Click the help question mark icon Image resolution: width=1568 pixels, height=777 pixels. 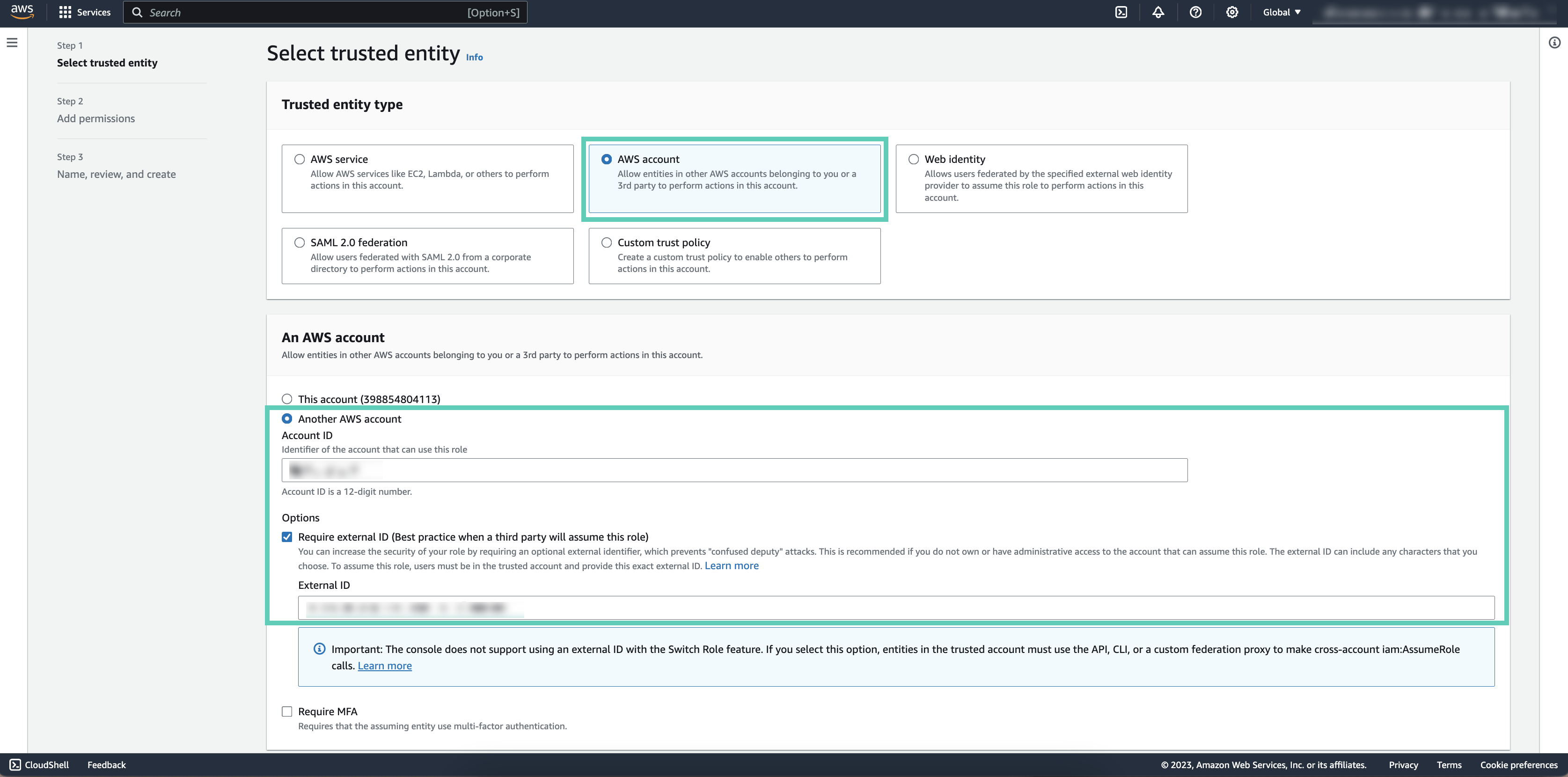[1195, 12]
